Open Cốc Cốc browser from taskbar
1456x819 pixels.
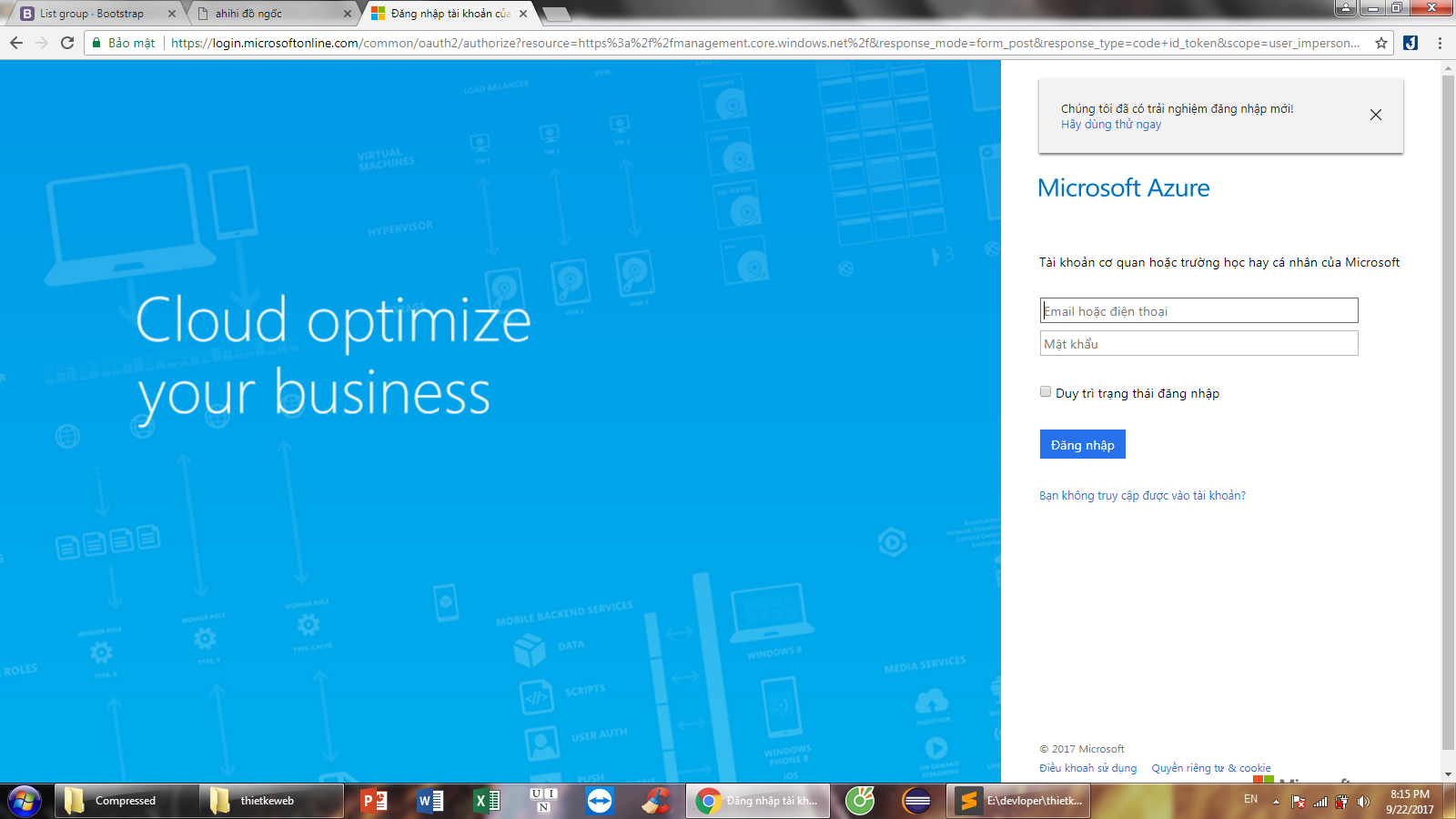[x=860, y=801]
